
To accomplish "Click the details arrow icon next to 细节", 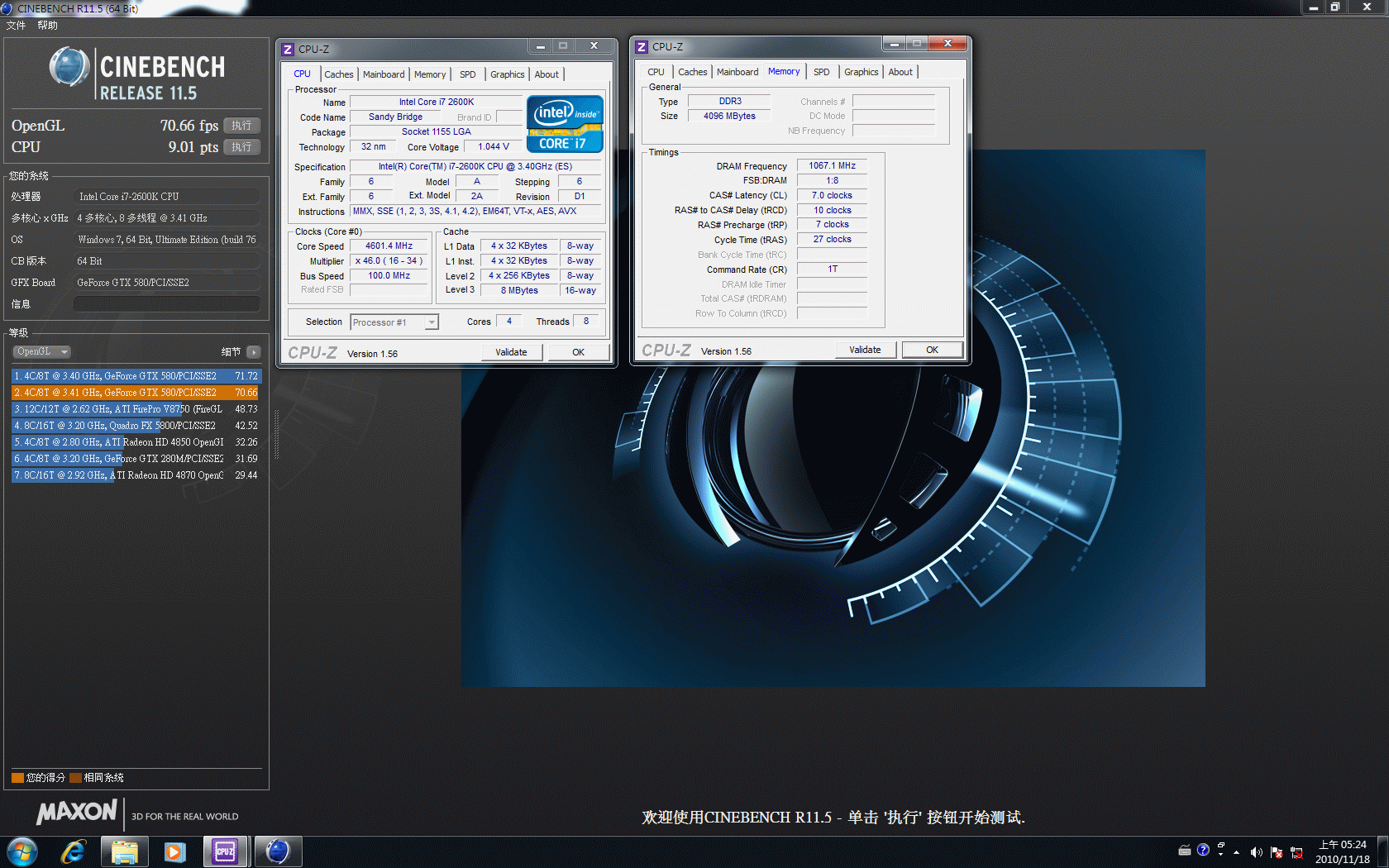I will pos(254,352).
